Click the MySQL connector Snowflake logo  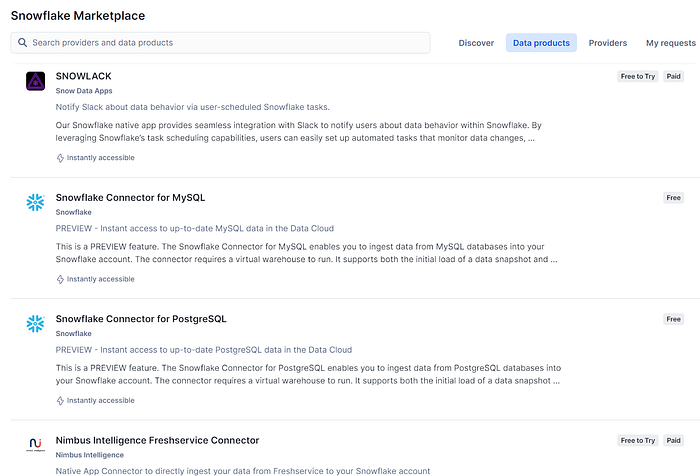[36, 203]
